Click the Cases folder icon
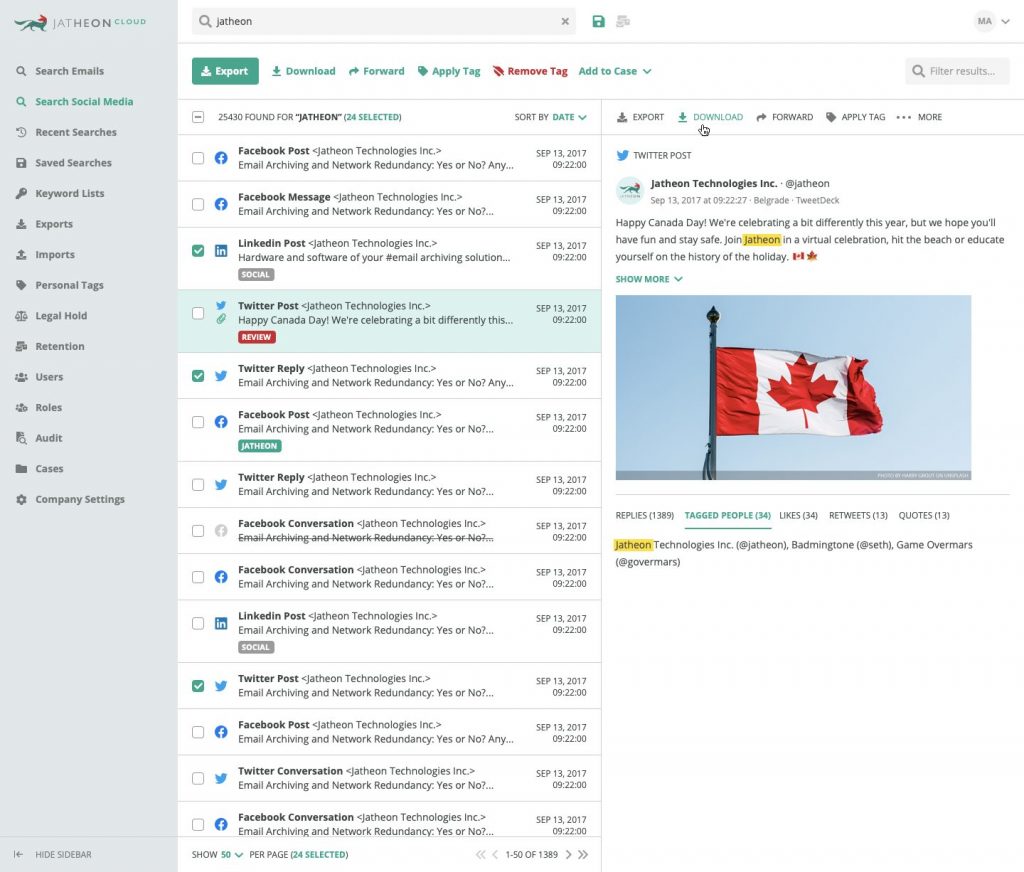The image size is (1024, 872). pos(22,469)
